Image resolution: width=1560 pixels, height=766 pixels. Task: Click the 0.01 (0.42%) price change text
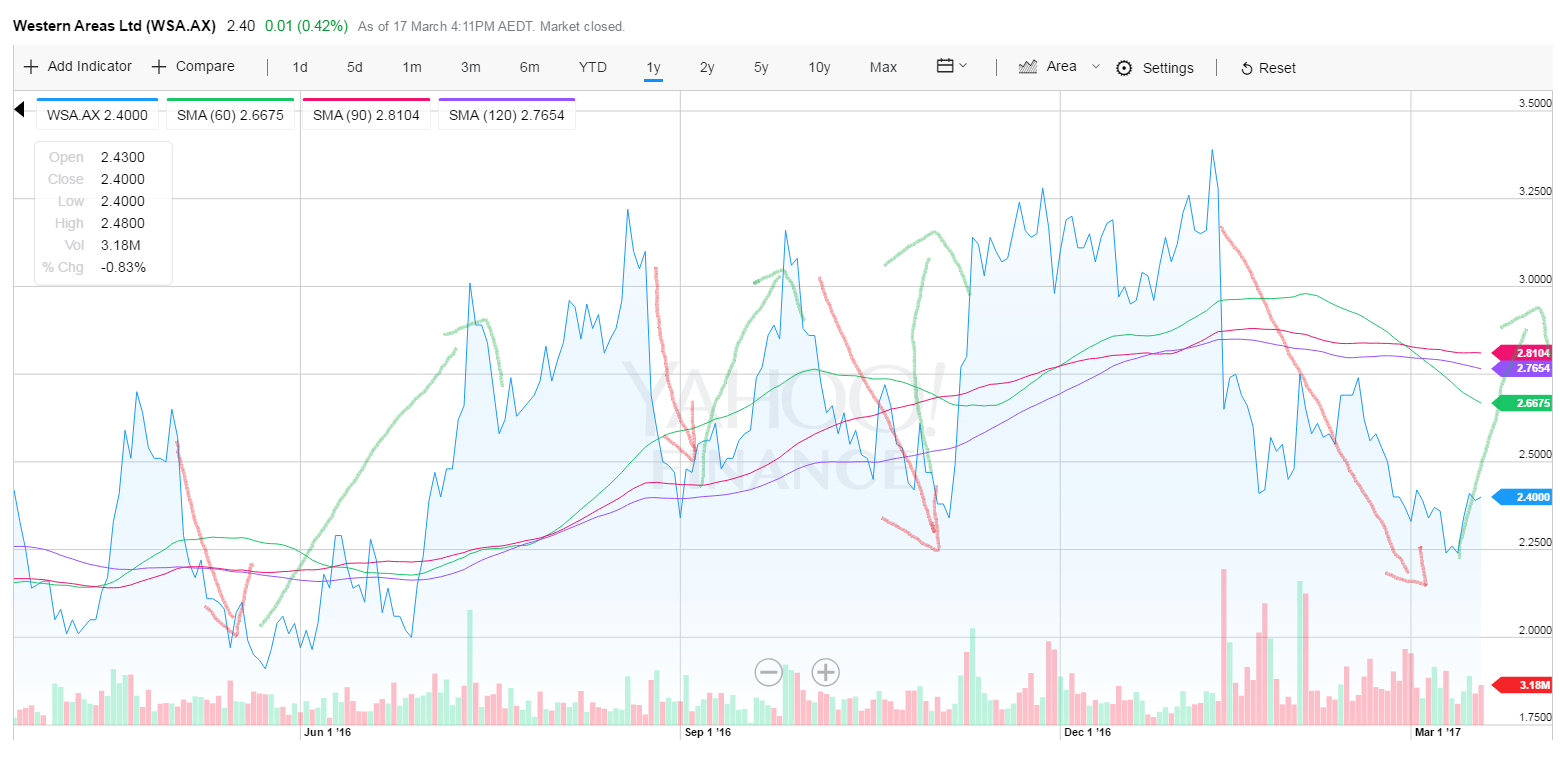[x=306, y=26]
